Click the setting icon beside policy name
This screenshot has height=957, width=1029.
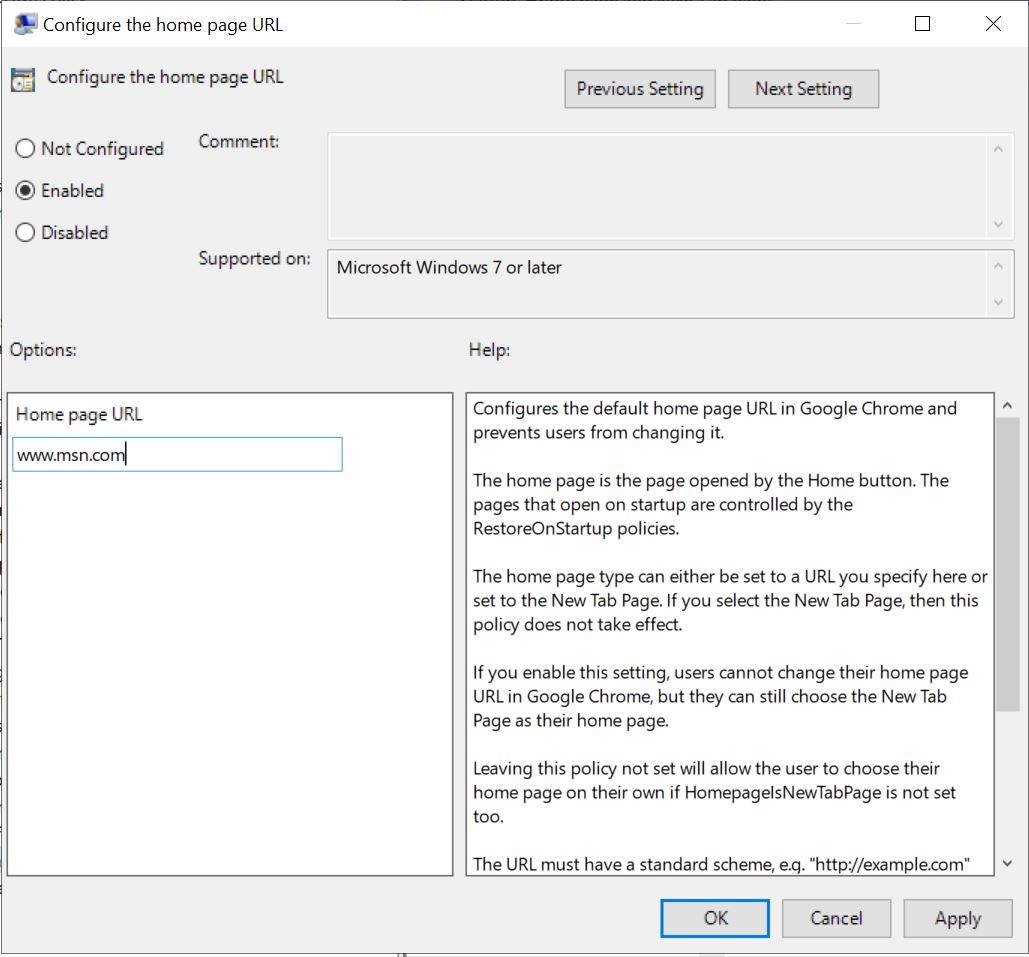23,80
